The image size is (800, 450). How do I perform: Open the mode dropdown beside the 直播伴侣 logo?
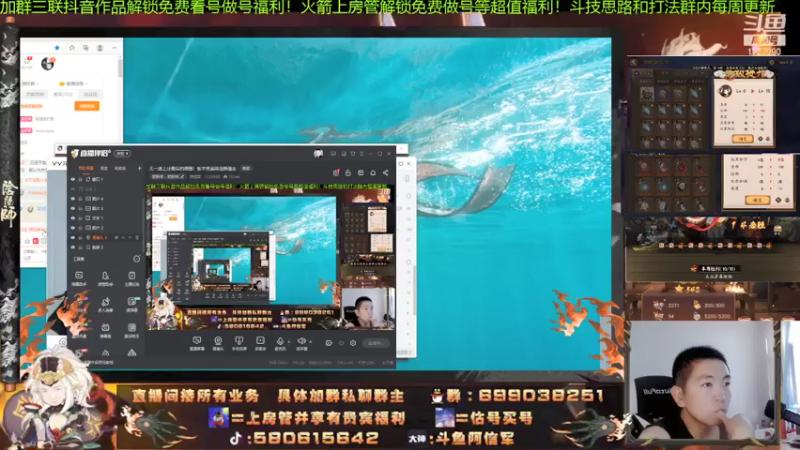(x=122, y=154)
